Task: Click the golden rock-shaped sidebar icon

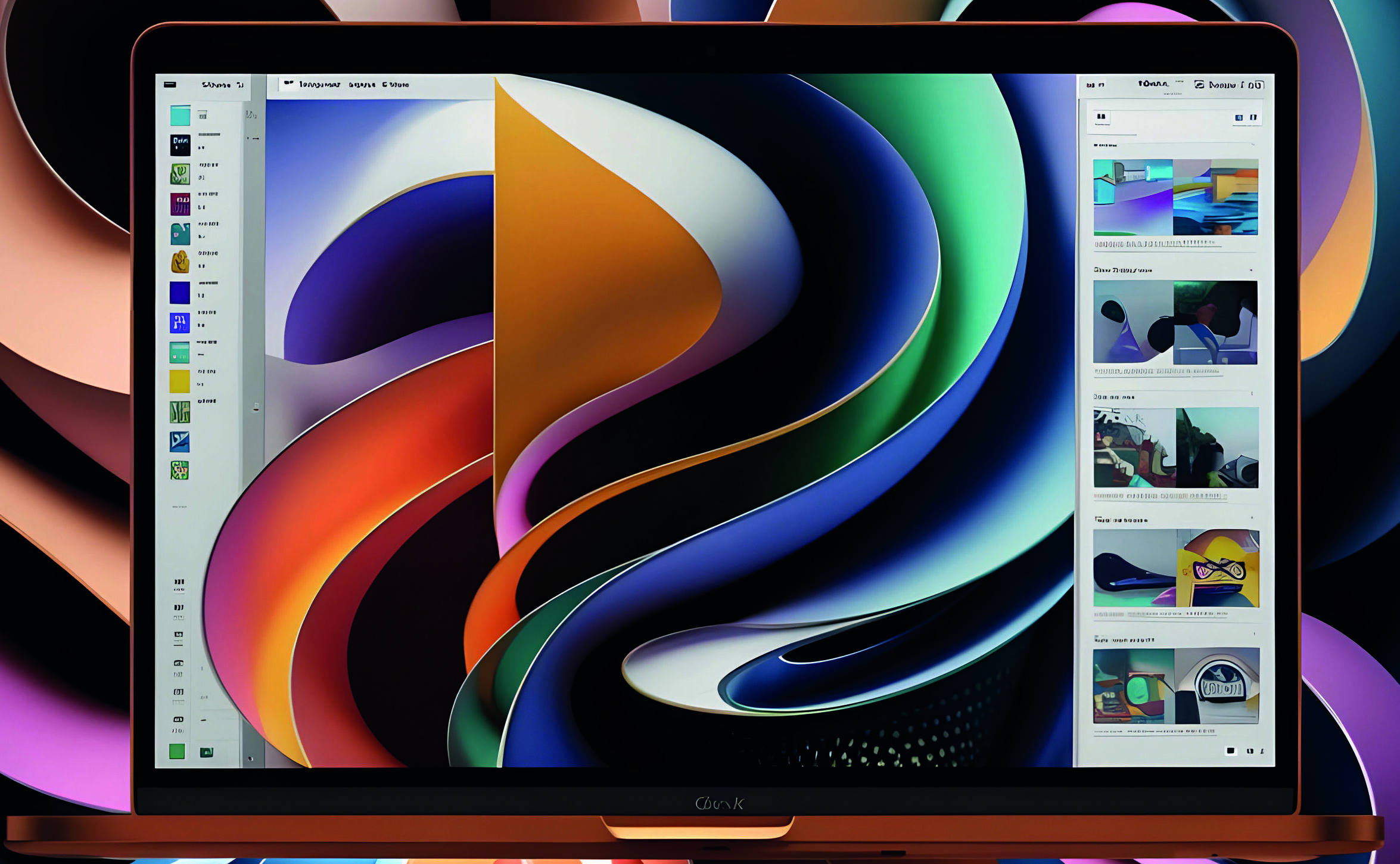Action: coord(180,262)
